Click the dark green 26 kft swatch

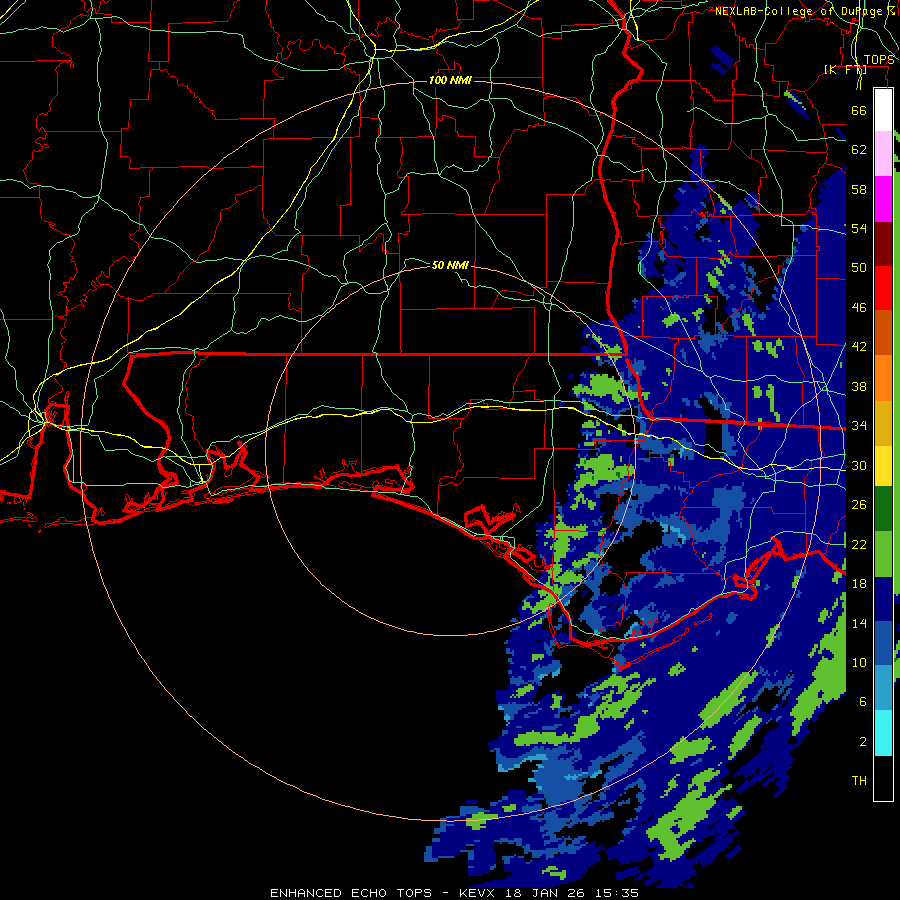pos(883,509)
